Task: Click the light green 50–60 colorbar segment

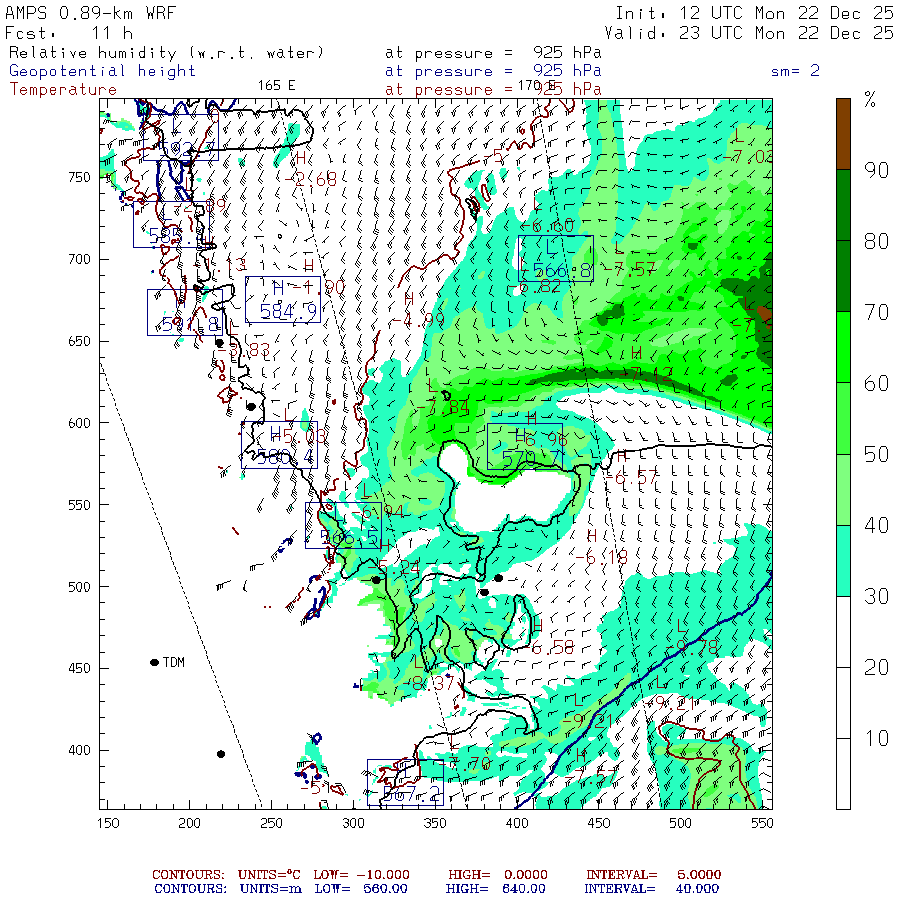Action: pyautogui.click(x=843, y=418)
